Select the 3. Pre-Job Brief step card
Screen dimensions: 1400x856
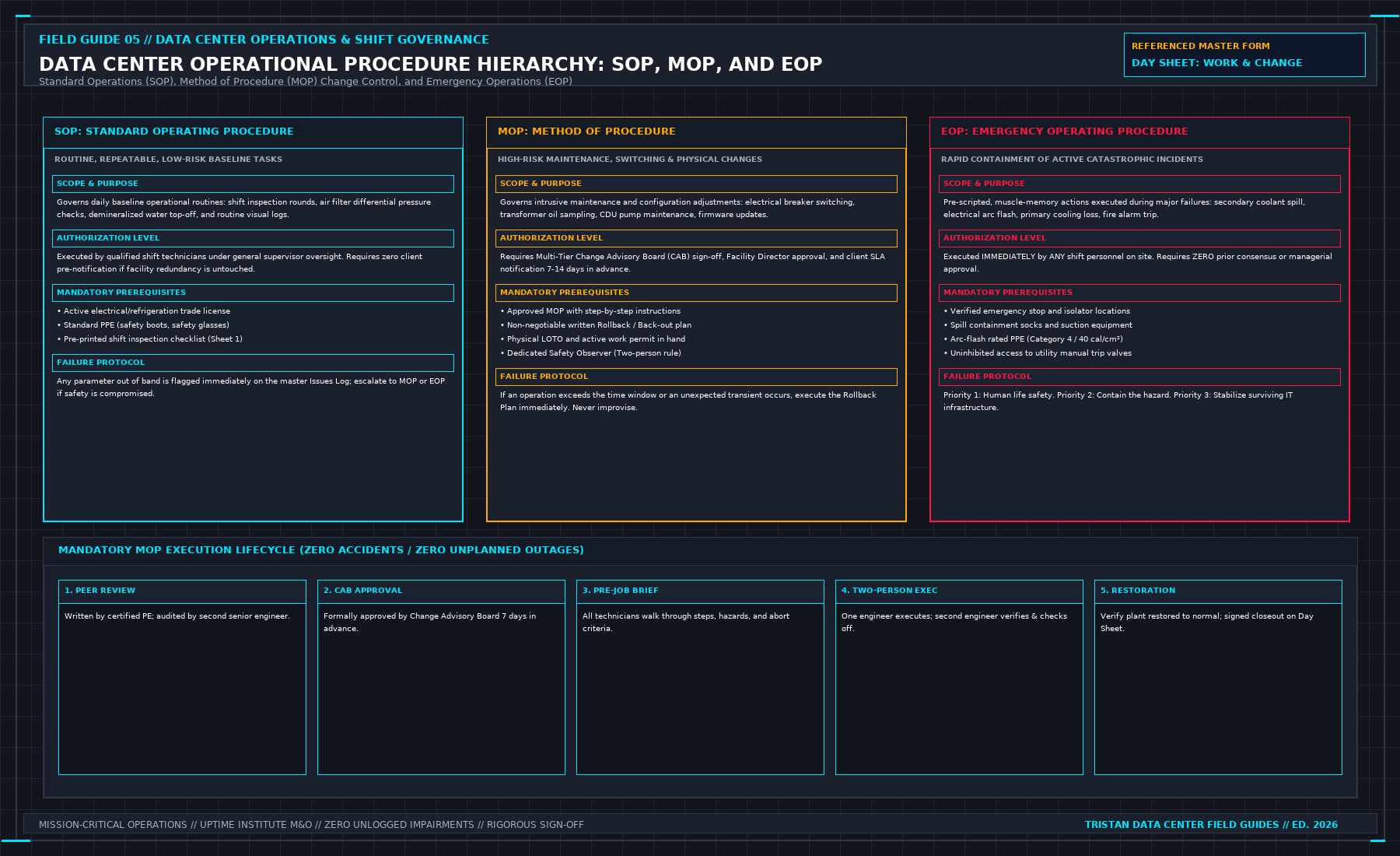pos(700,677)
